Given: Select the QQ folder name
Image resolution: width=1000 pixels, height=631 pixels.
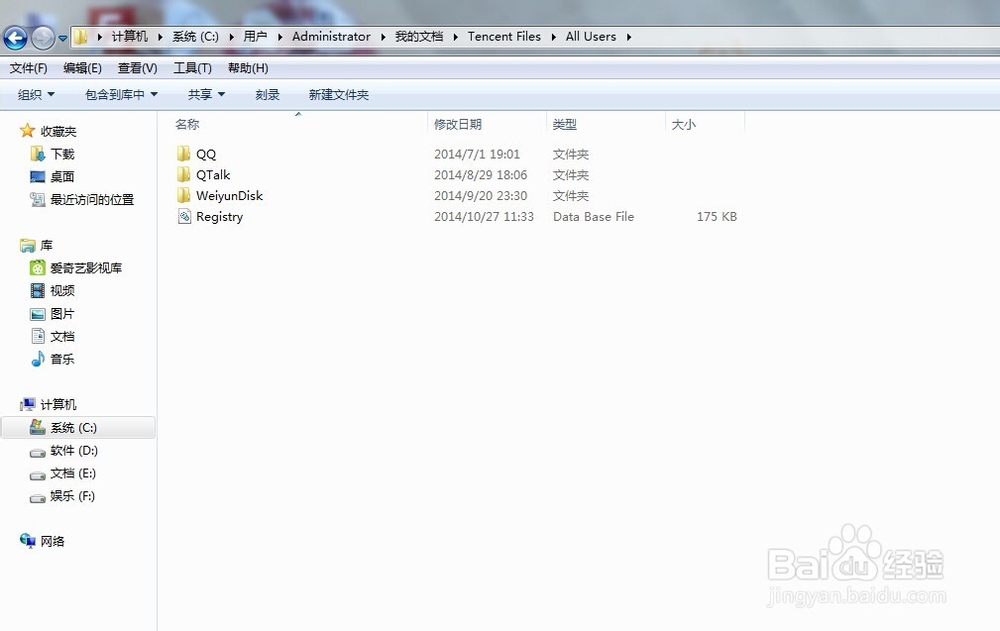Looking at the screenshot, I should (206, 154).
